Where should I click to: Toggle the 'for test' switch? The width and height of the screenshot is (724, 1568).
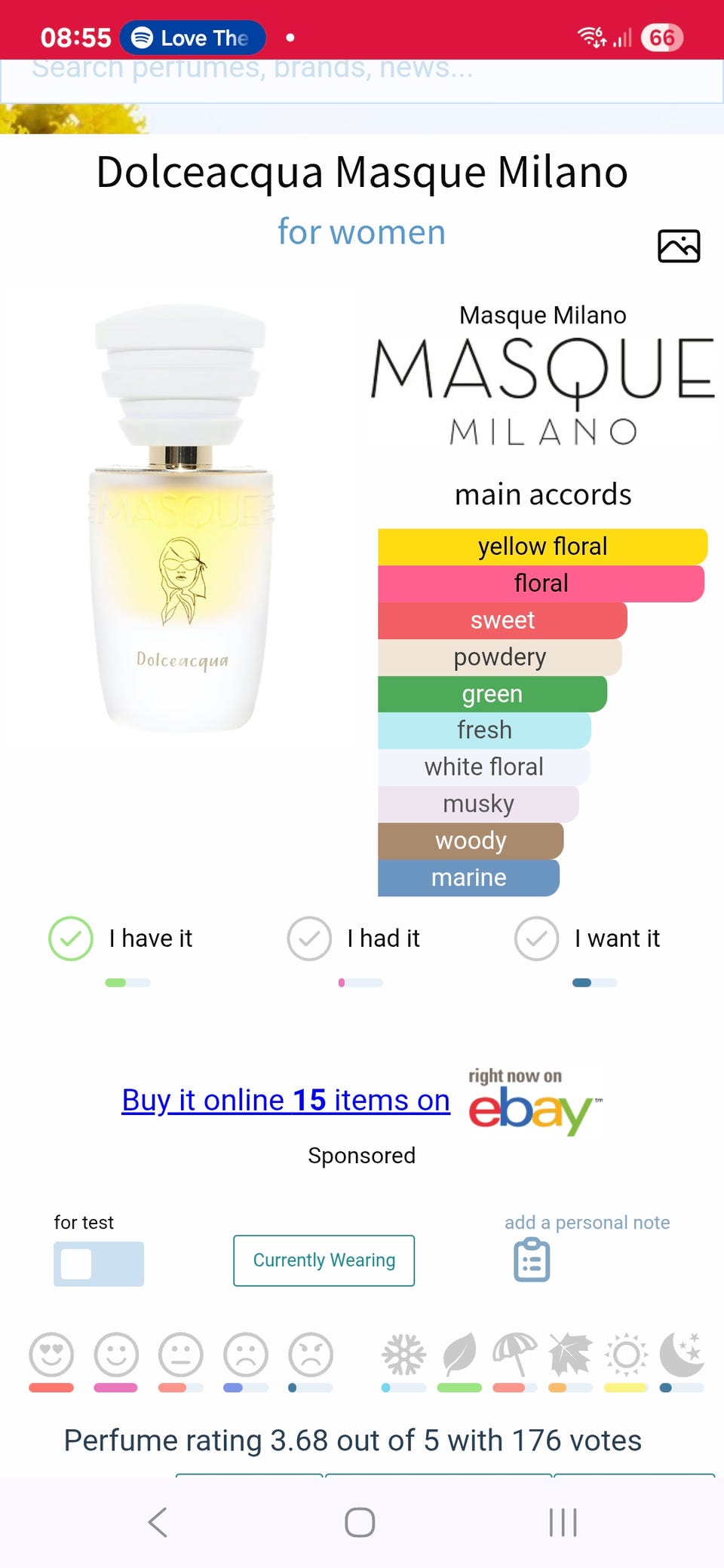pyautogui.click(x=99, y=1263)
